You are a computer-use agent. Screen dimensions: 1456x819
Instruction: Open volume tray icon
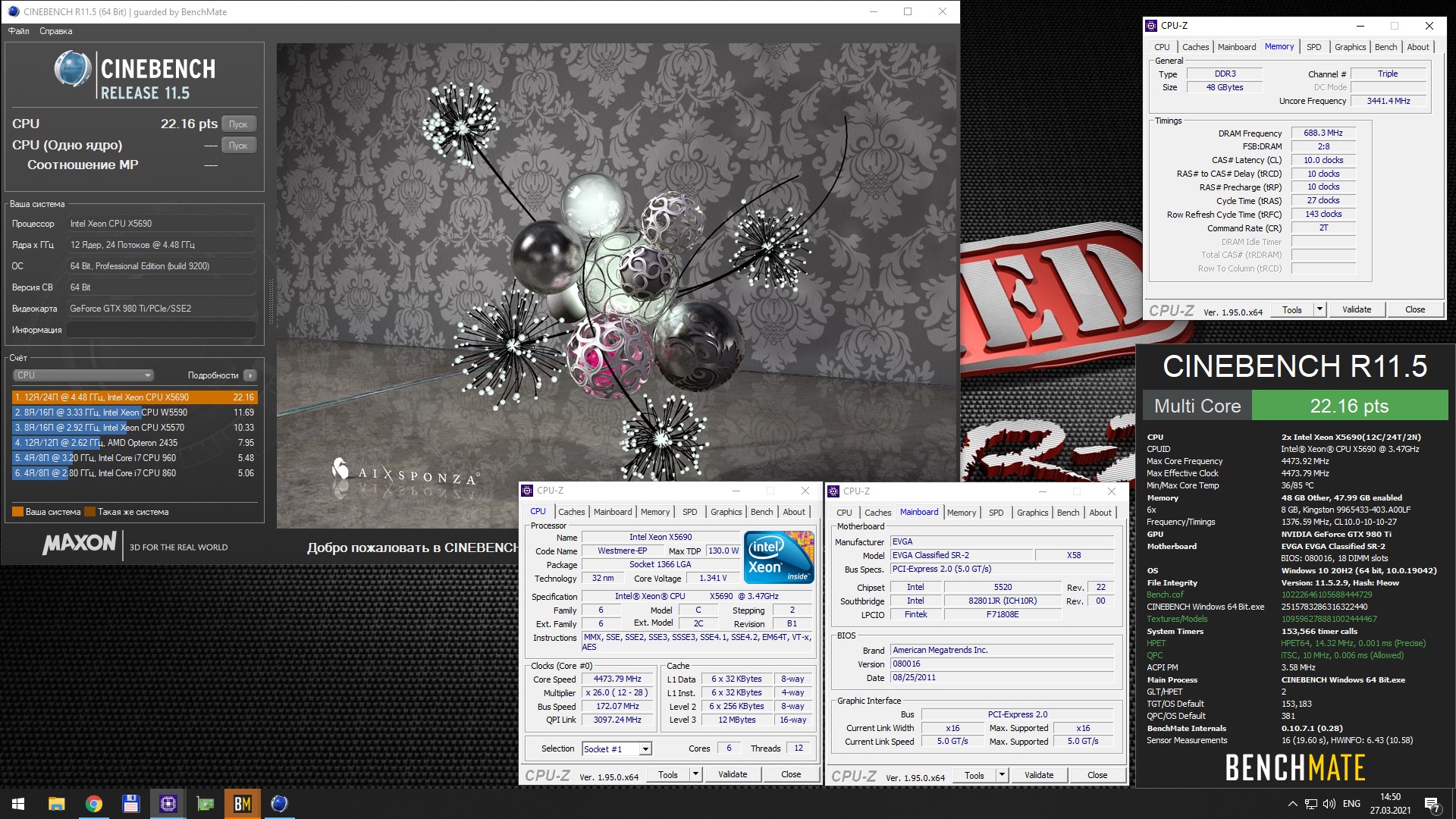click(1329, 804)
